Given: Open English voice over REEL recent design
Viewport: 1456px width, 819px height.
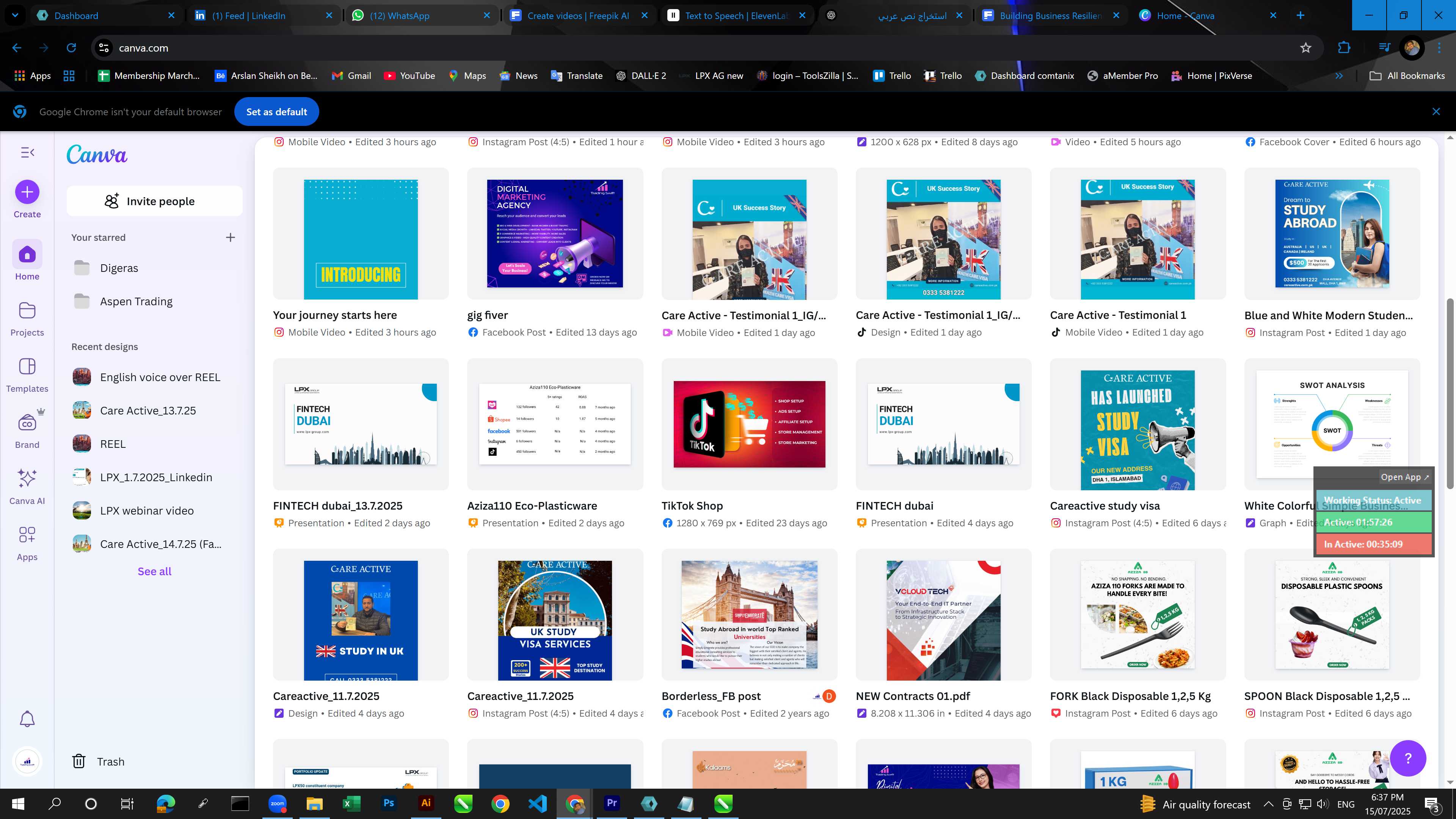Looking at the screenshot, I should tap(154, 377).
